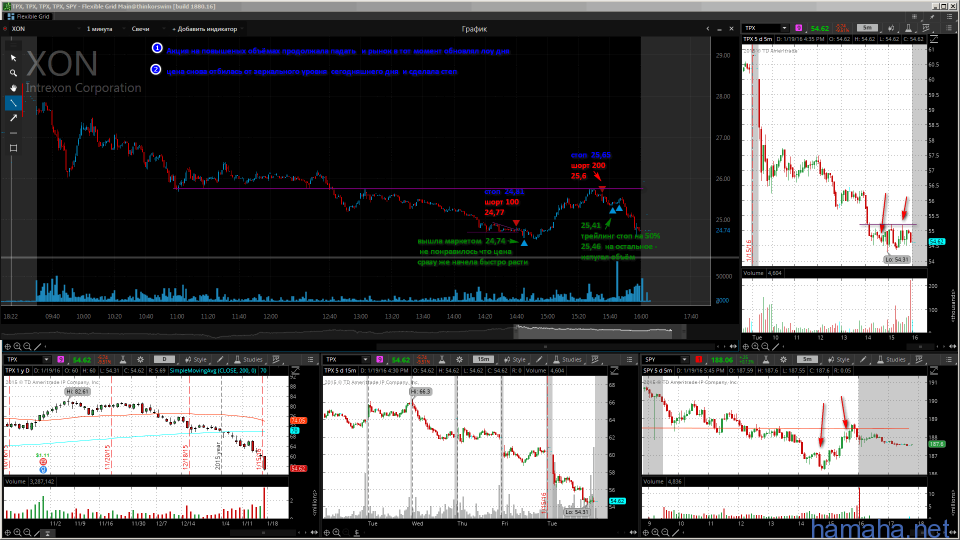Click pink link-color box in TPX 15m chart
Viewport: 960px width, 540px height.
point(380,359)
